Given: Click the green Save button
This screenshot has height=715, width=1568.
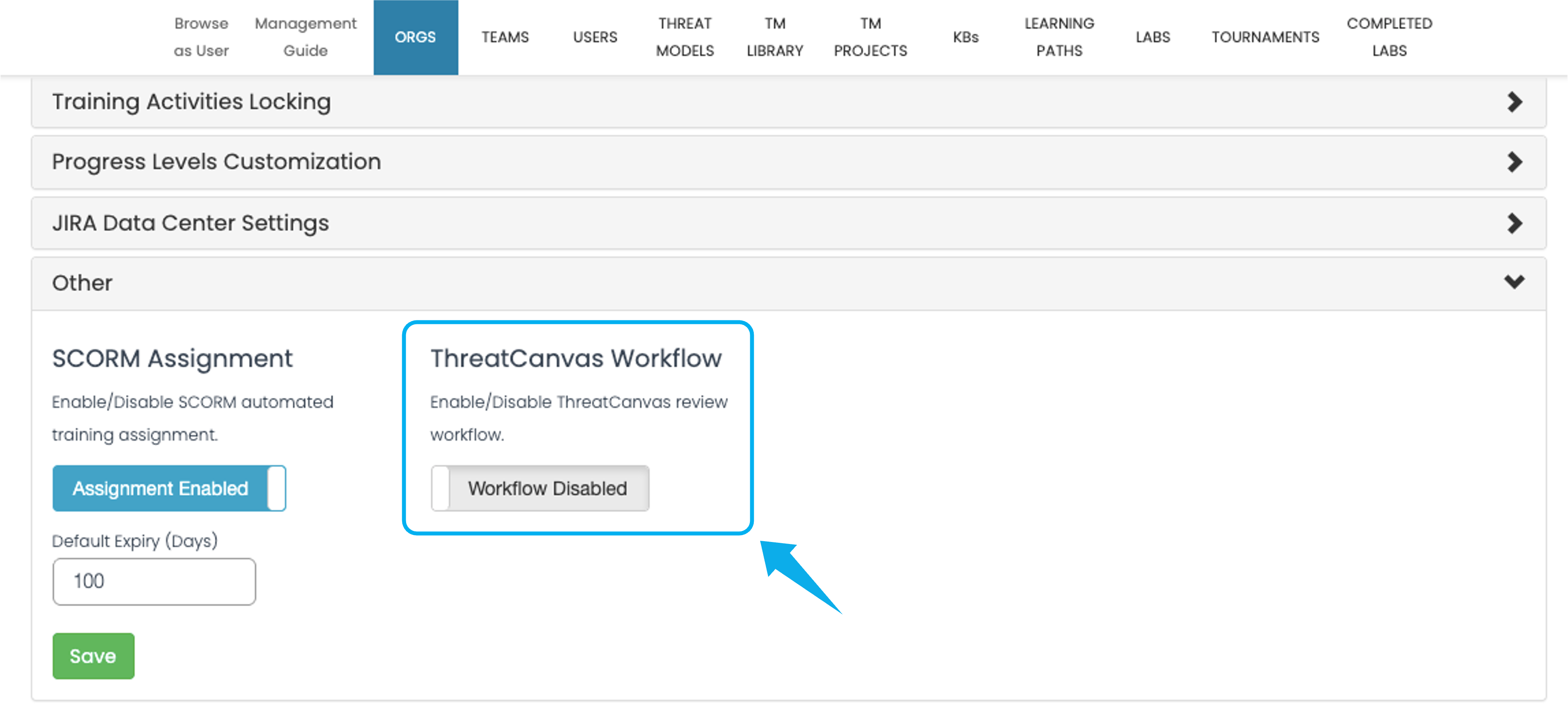Looking at the screenshot, I should click(x=93, y=656).
